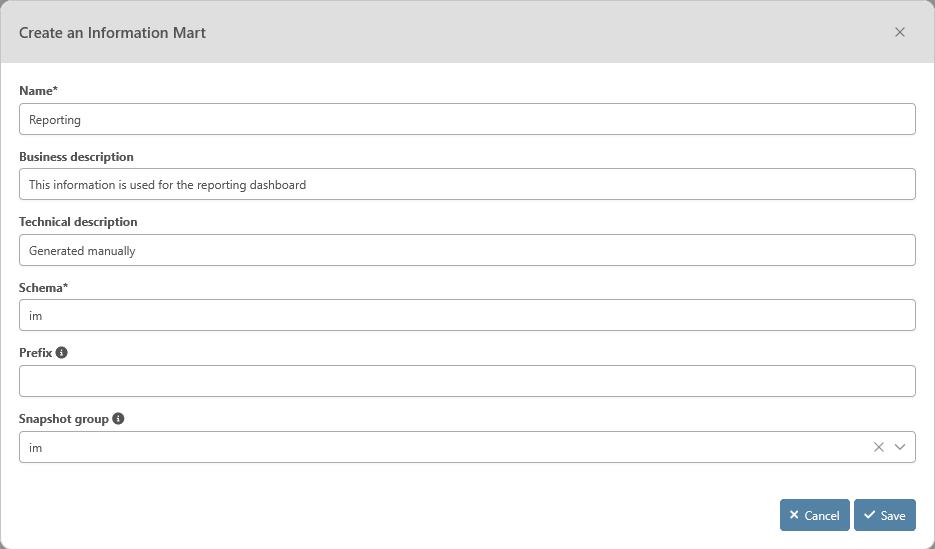Cancel the Information Mart creation

[x=814, y=515]
